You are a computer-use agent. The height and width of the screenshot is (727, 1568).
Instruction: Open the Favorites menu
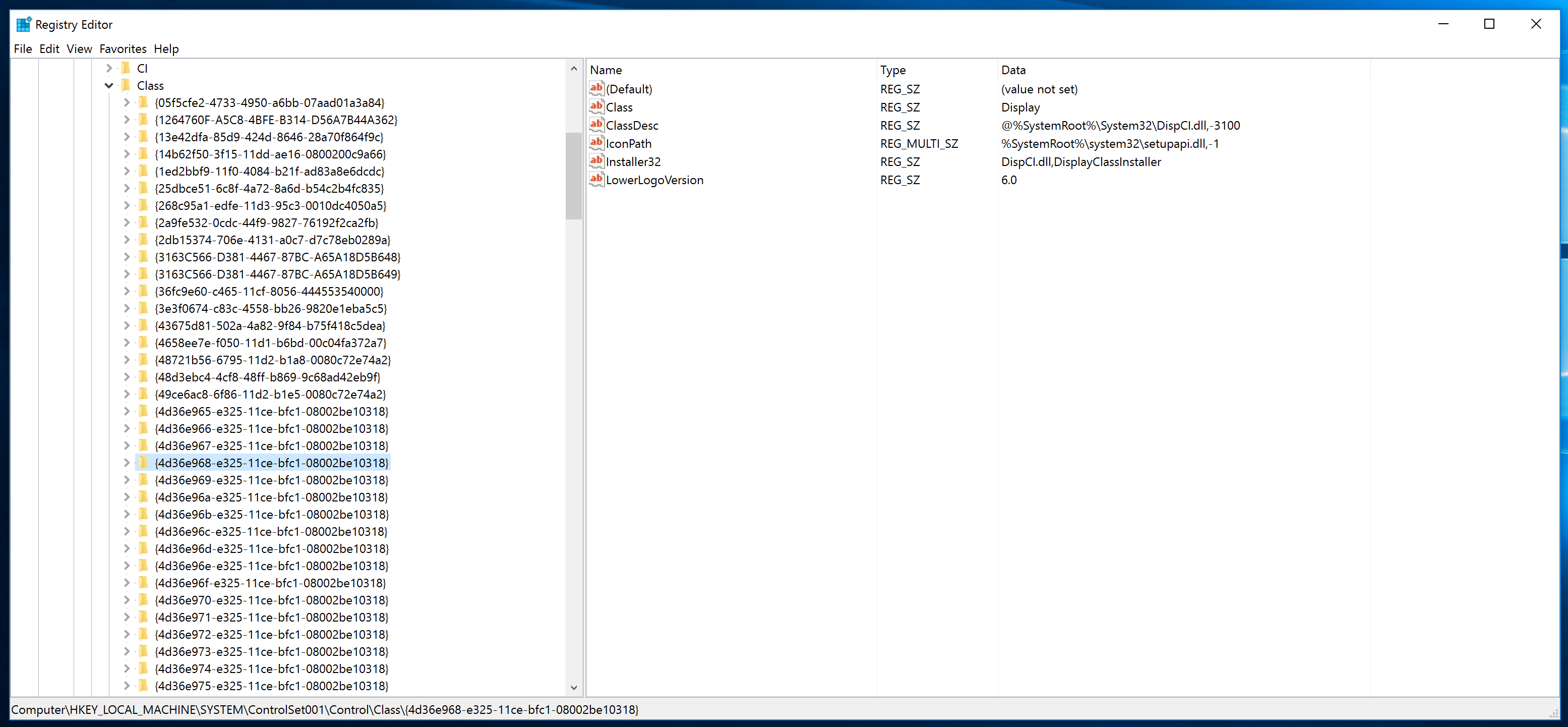[123, 49]
